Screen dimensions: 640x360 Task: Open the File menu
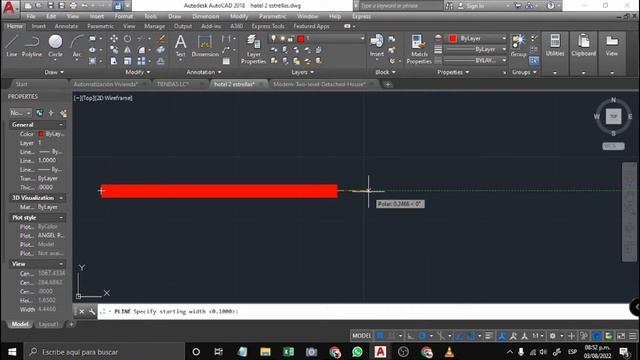tap(31, 16)
